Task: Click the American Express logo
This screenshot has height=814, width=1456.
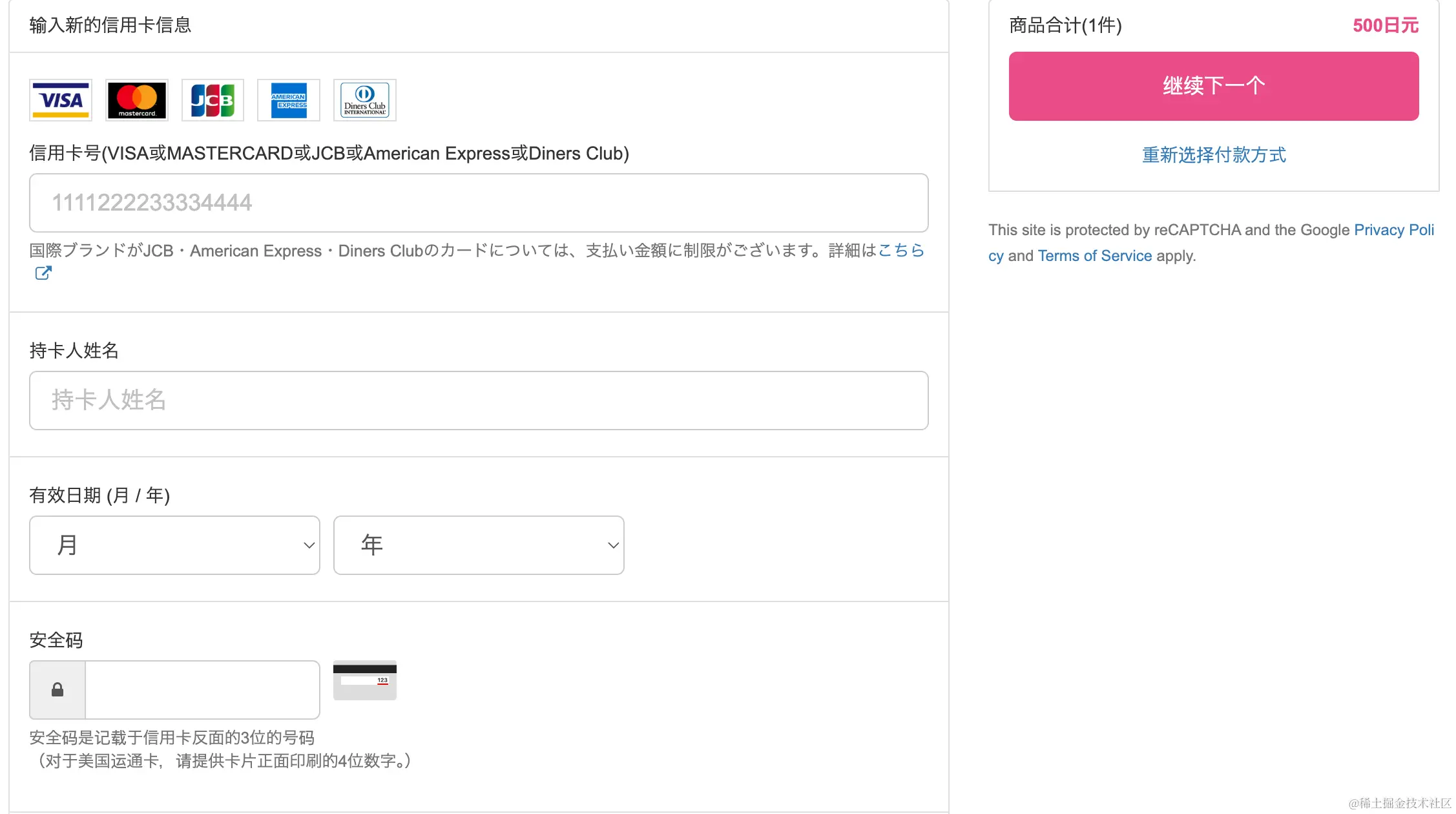Action: coord(289,100)
